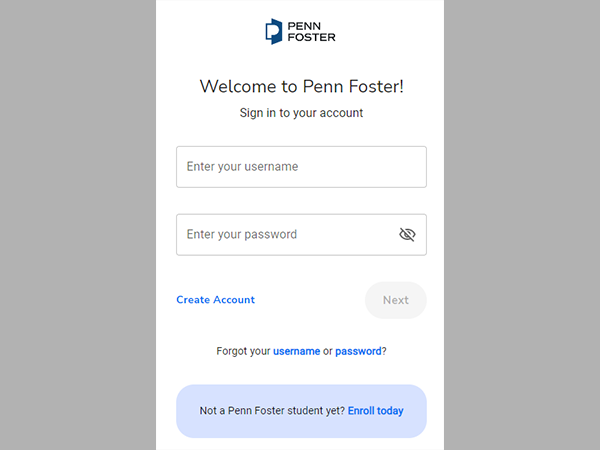Click the Forgot your label text
This screenshot has width=600, height=450.
(x=243, y=351)
